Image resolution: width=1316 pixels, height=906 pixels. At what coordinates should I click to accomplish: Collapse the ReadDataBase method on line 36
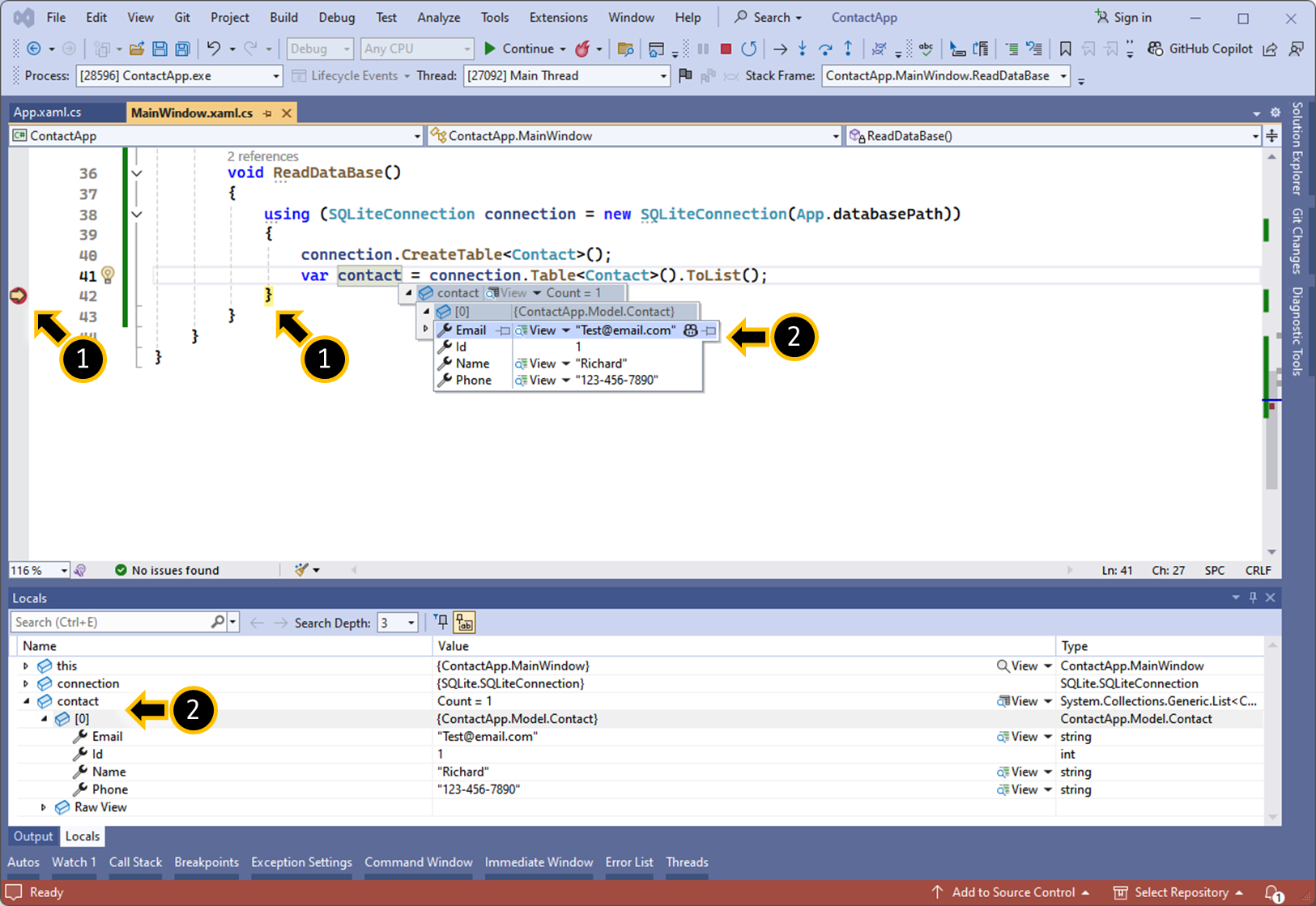click(137, 172)
